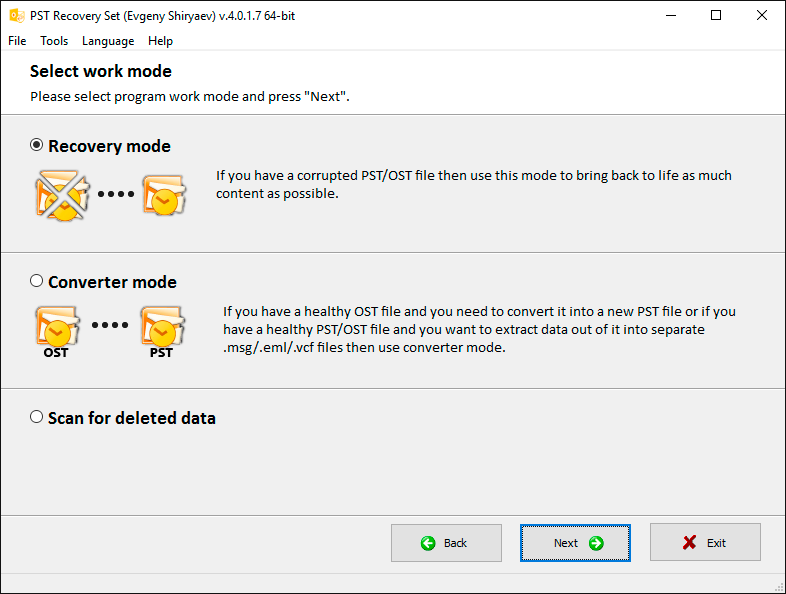Expand the Language menu
Image resolution: width=786 pixels, height=594 pixels.
coord(108,41)
